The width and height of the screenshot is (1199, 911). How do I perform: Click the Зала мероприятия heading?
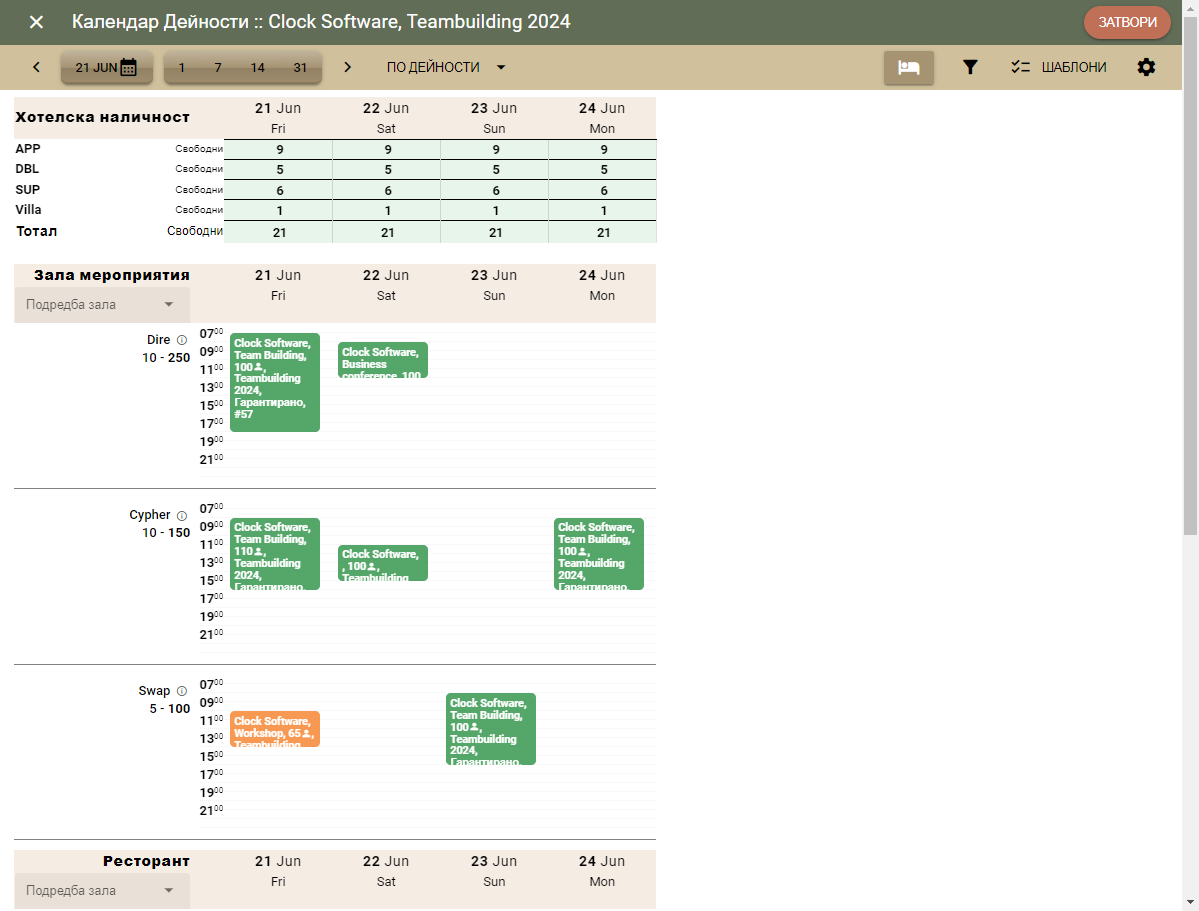coord(112,275)
